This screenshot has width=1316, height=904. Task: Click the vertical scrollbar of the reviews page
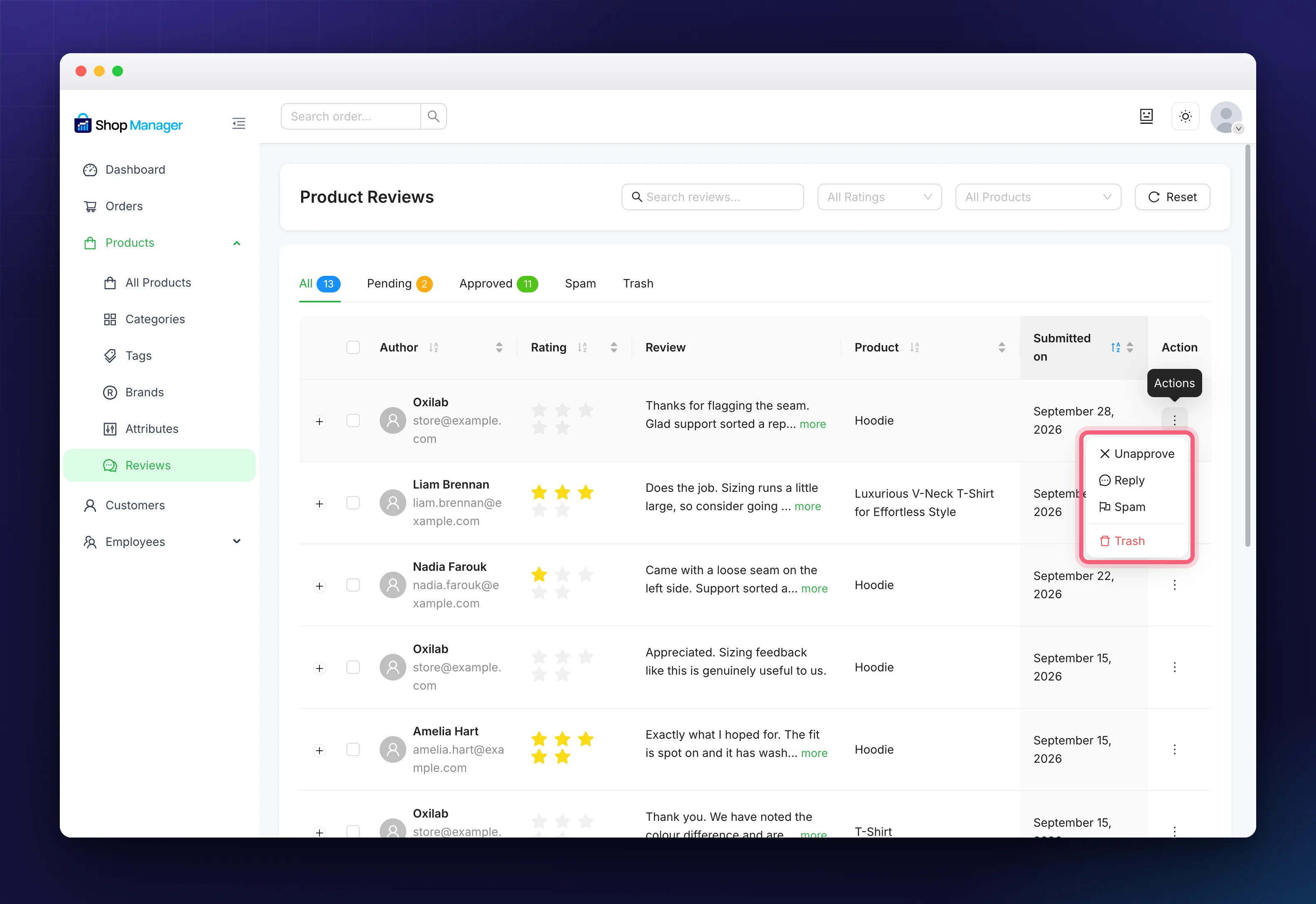(1247, 346)
